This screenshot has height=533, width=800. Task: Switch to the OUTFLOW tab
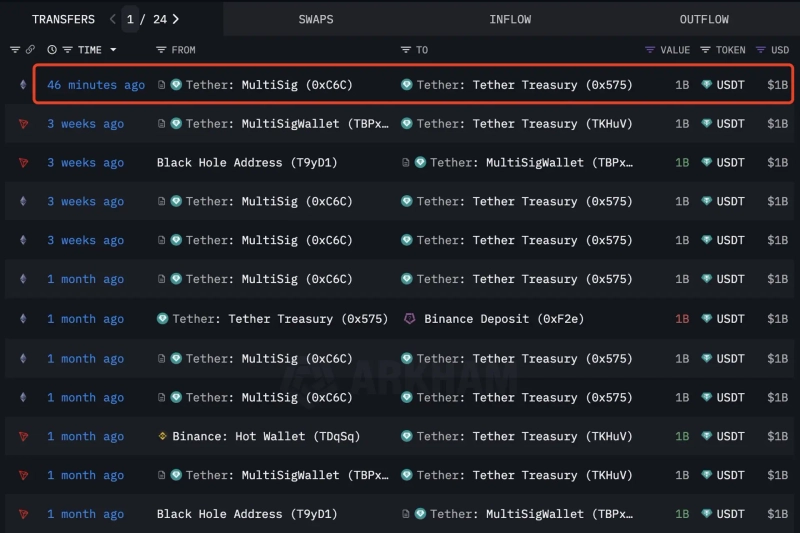(x=704, y=19)
